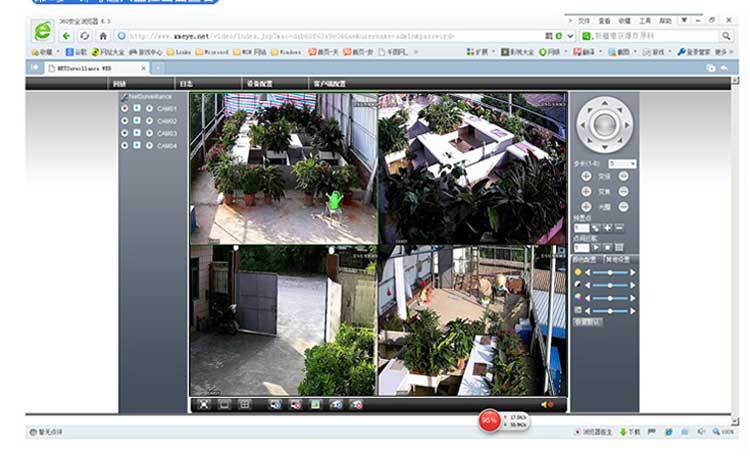Toggle the left round indicator for CAM02
This screenshot has height=460, width=750.
[x=124, y=121]
